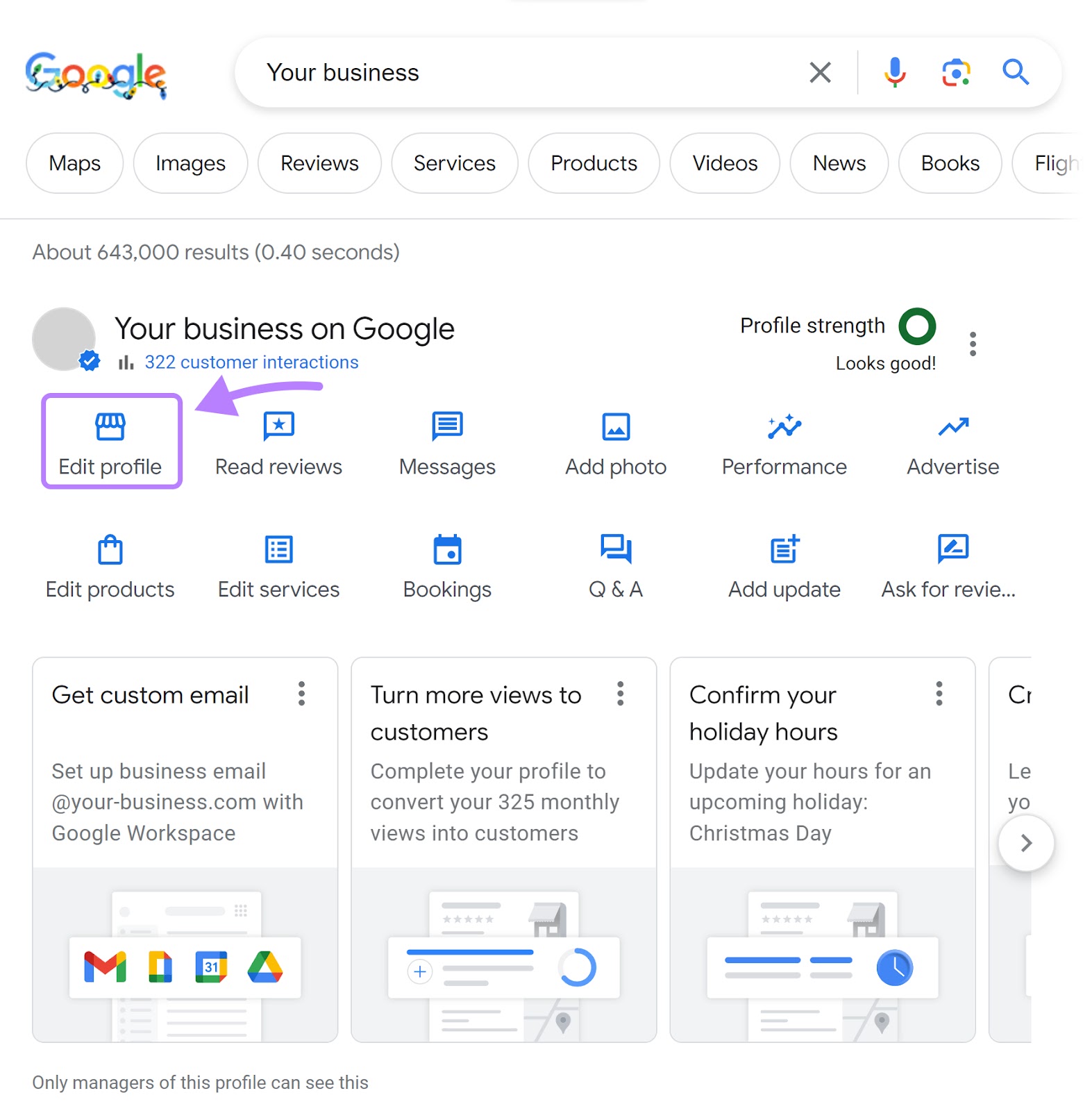View Performance insights icon
This screenshot has width=1092, height=1111.
pos(784,426)
